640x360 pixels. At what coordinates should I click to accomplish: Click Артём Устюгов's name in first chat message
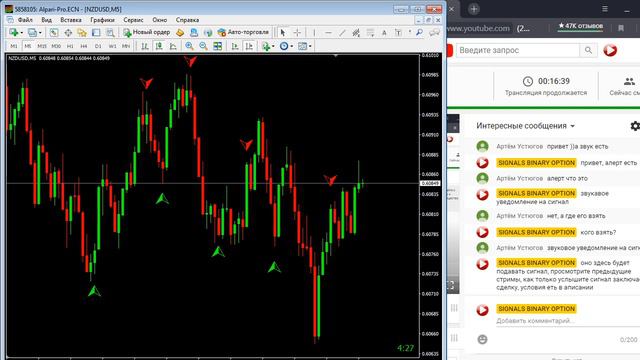click(519, 146)
